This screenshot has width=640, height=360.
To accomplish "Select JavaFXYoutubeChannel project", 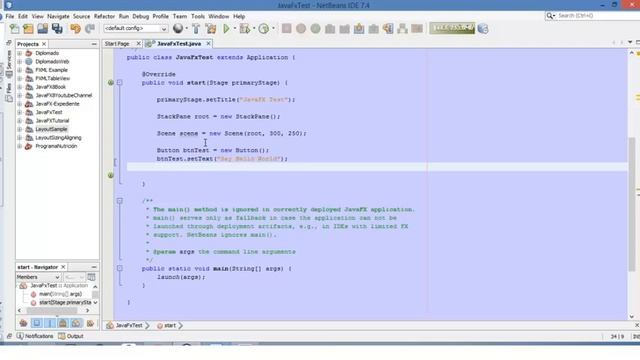I will point(64,95).
